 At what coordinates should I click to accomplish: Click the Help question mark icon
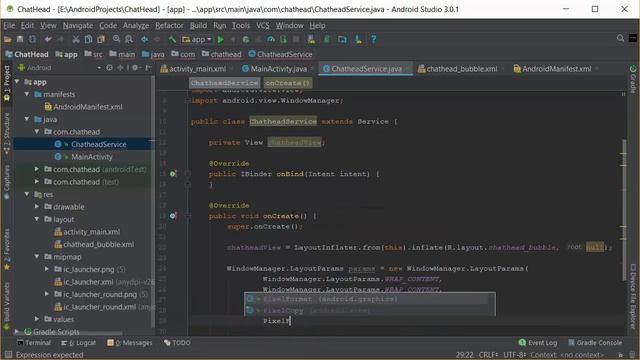(x=373, y=40)
